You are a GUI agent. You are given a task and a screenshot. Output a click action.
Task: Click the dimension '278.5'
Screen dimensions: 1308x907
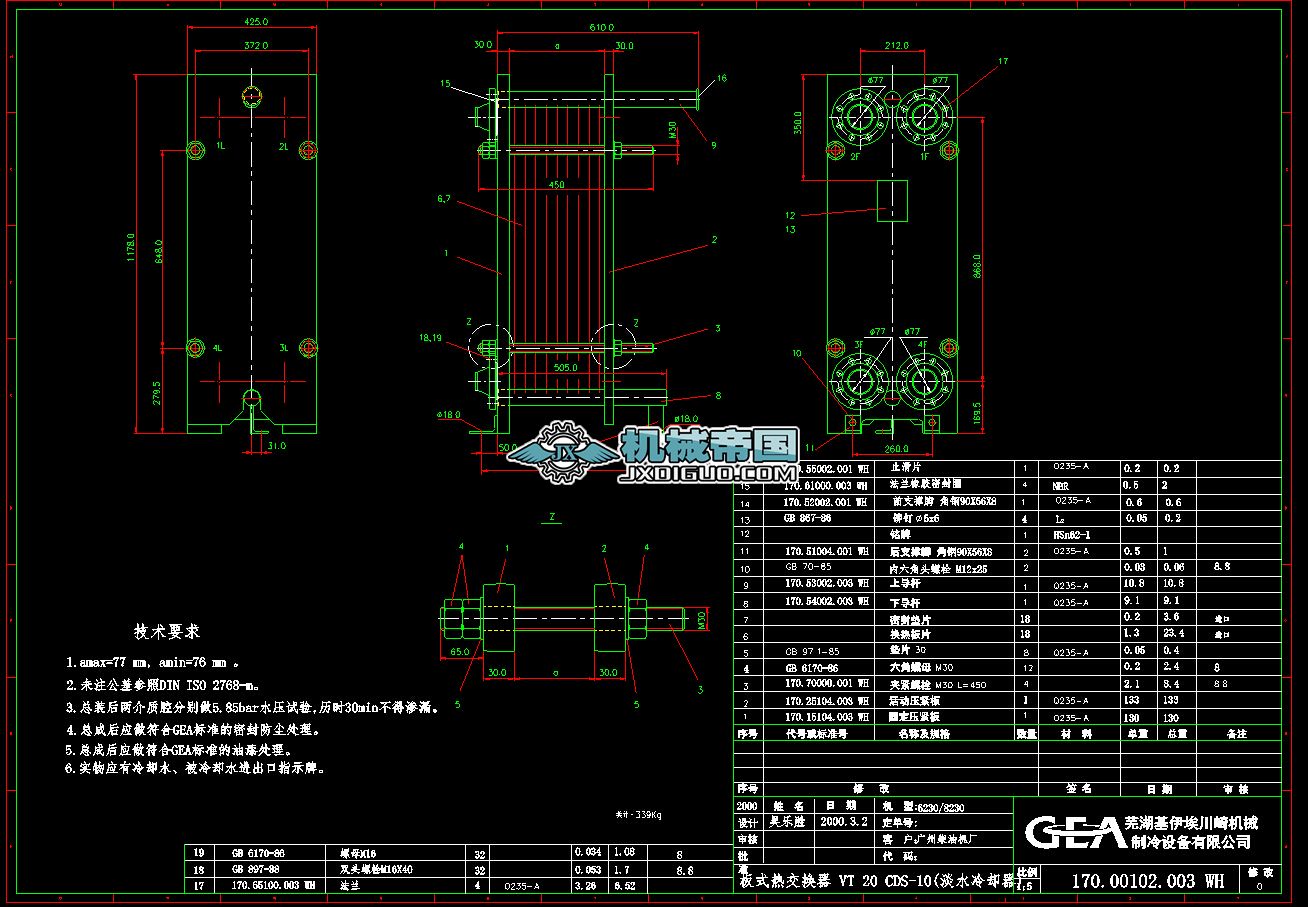click(x=158, y=393)
